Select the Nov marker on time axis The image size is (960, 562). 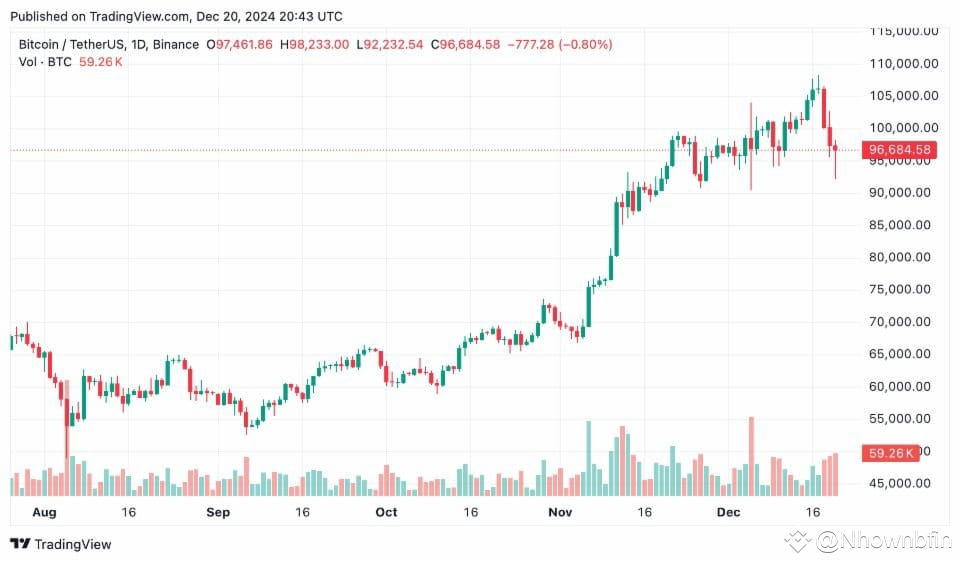[560, 512]
